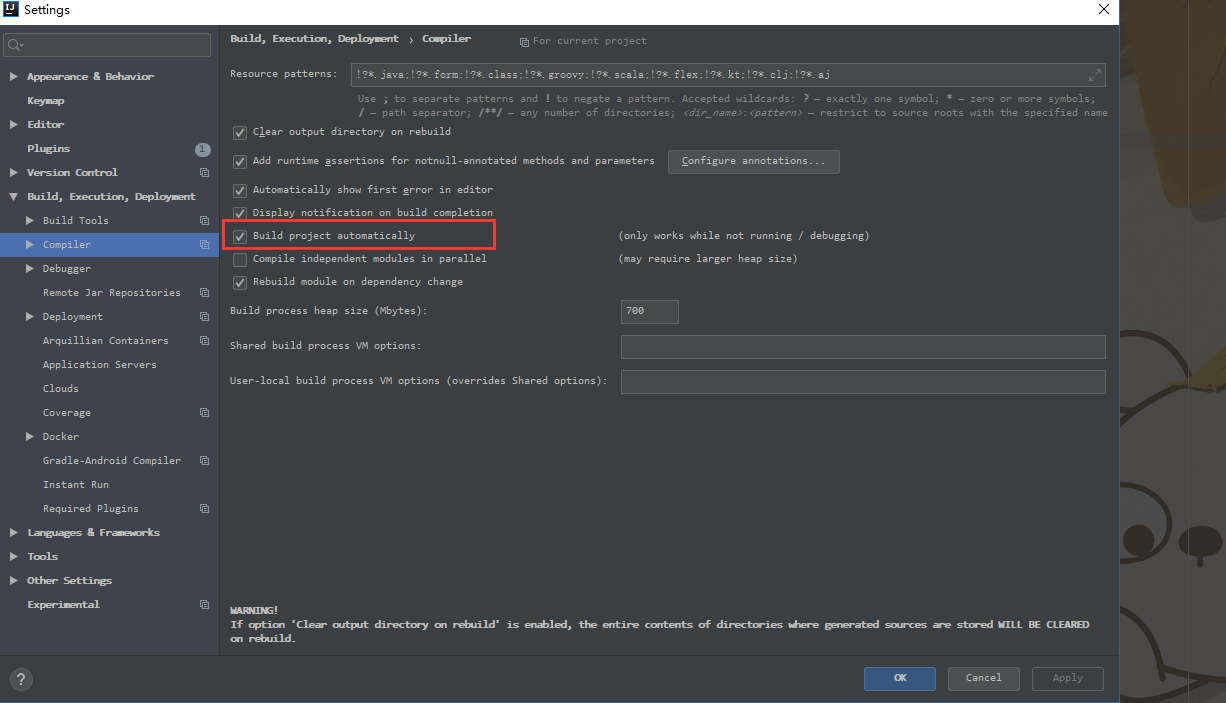The image size is (1226, 703).
Task: Click the Plugins update count badge
Action: pos(203,149)
